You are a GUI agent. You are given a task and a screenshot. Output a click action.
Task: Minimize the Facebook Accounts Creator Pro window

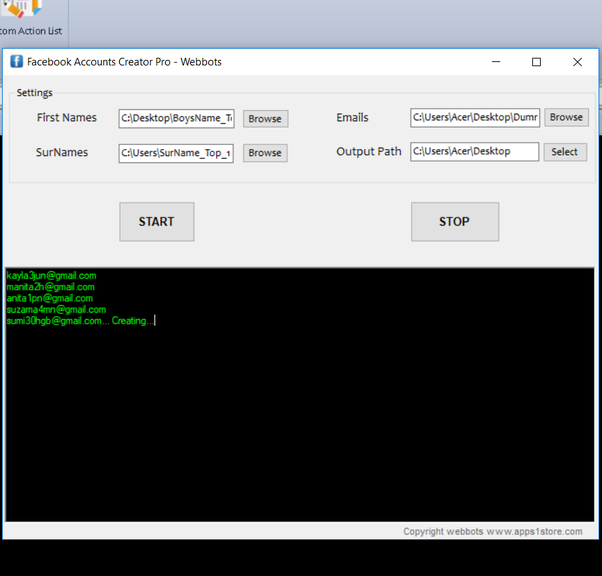(x=495, y=62)
